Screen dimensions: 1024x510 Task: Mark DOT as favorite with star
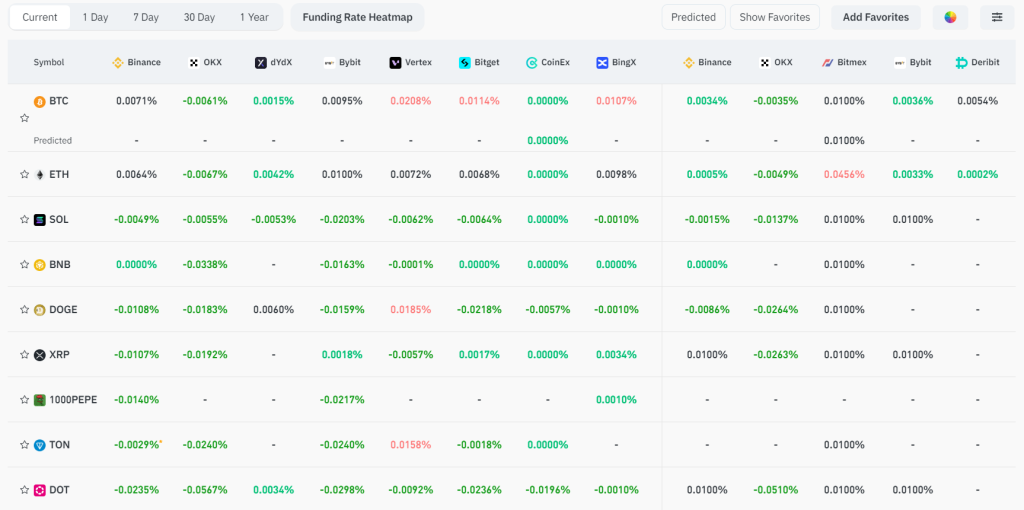pos(24,490)
